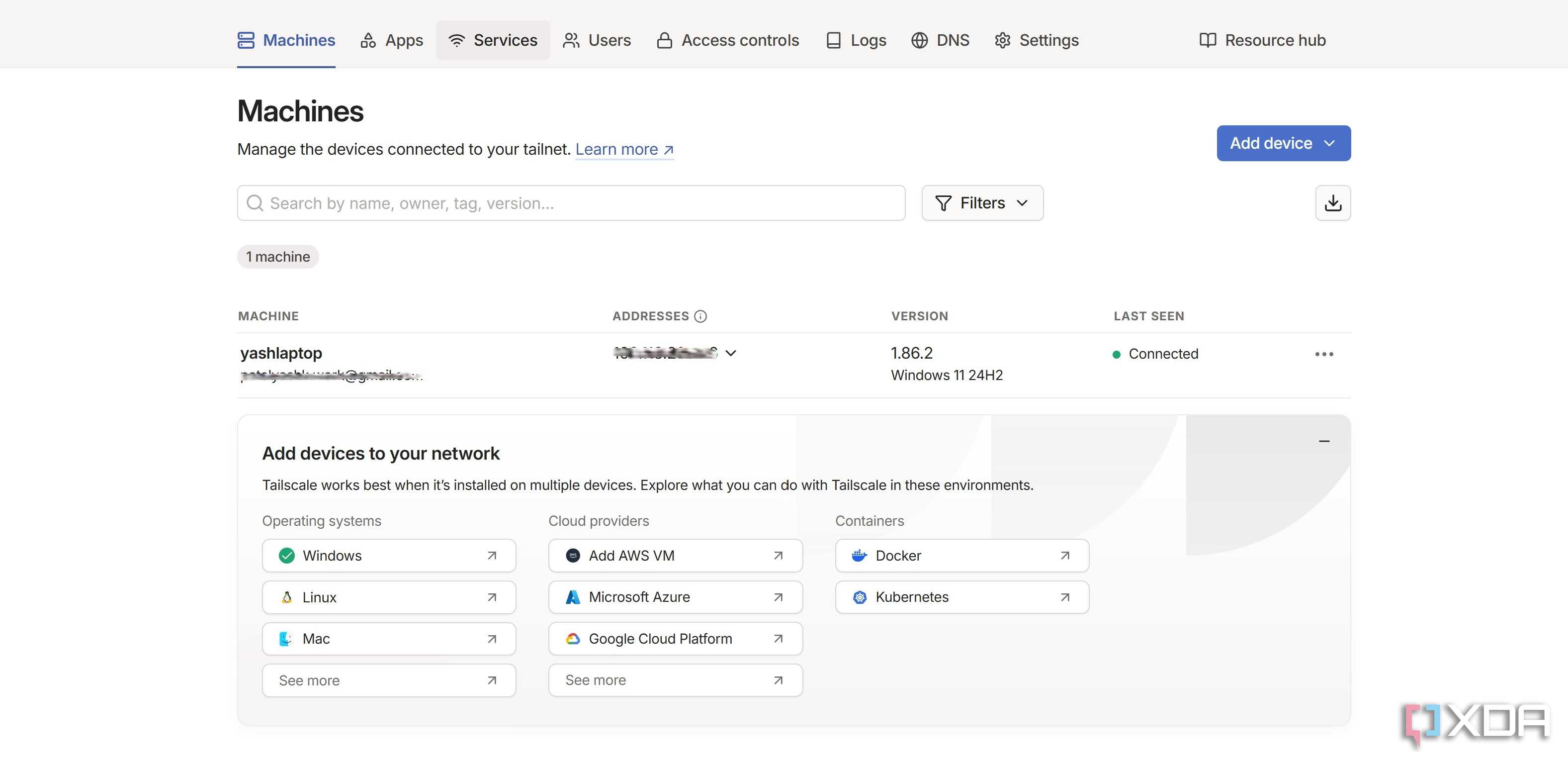Click the MACHINE column header

268,316
